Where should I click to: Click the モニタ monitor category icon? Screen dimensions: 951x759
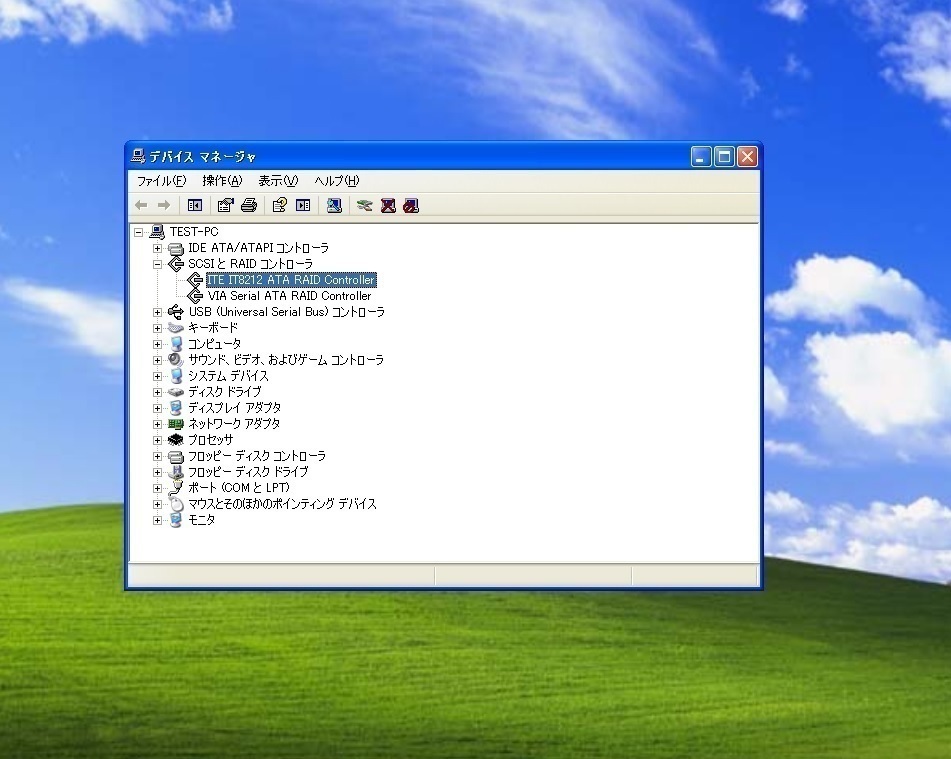tap(176, 520)
